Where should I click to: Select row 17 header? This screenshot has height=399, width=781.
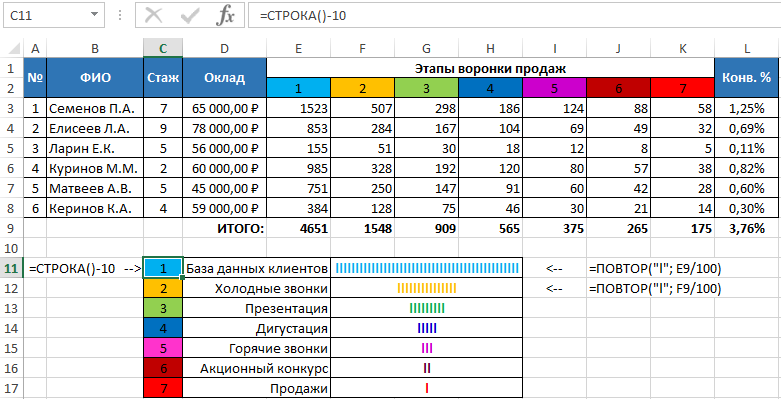coord(11,388)
